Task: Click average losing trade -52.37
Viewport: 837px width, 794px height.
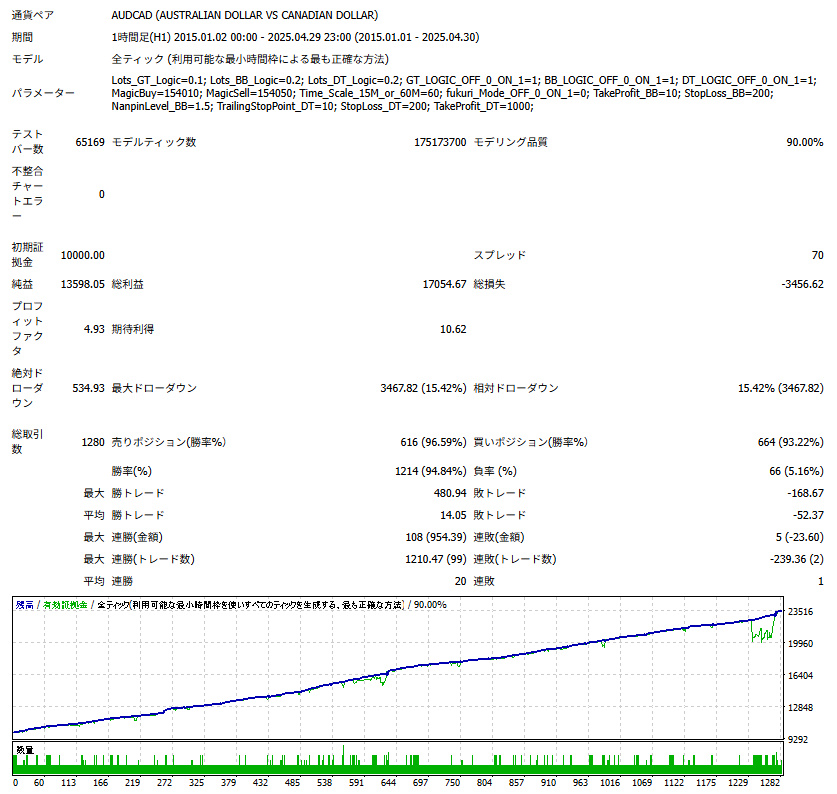Action: click(x=808, y=515)
